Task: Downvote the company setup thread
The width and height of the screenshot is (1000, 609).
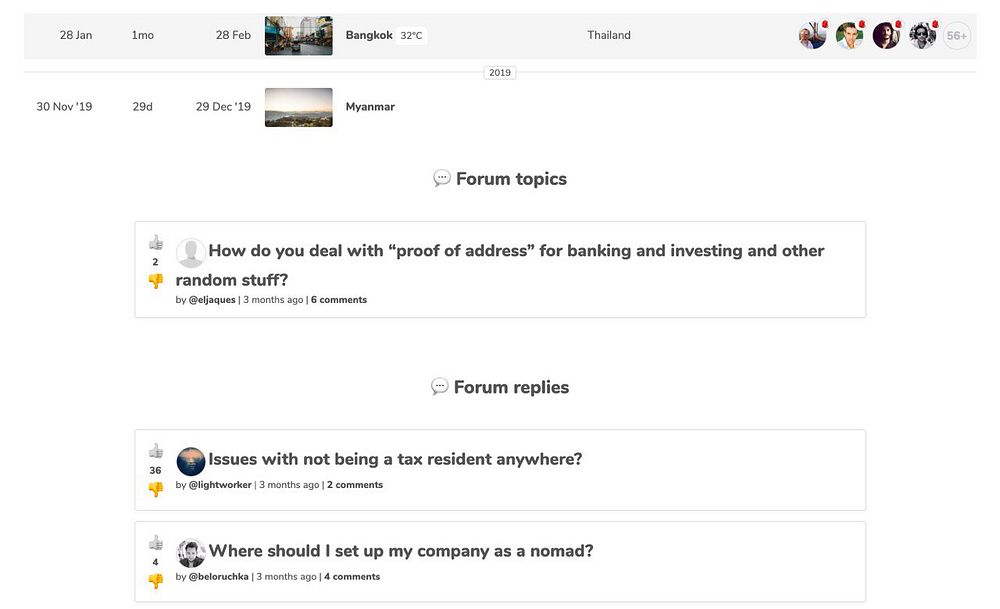Action: click(x=155, y=581)
